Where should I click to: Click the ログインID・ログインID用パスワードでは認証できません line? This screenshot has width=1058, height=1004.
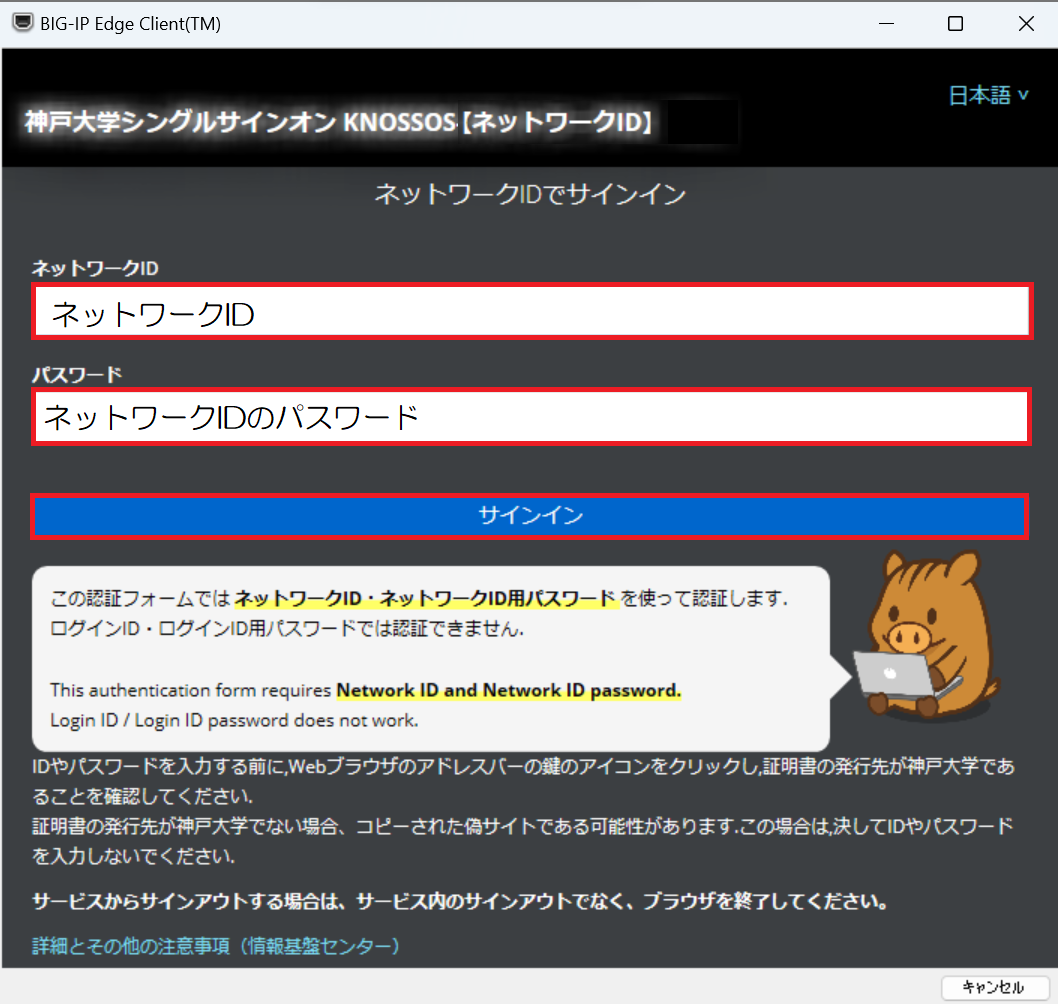[x=287, y=628]
